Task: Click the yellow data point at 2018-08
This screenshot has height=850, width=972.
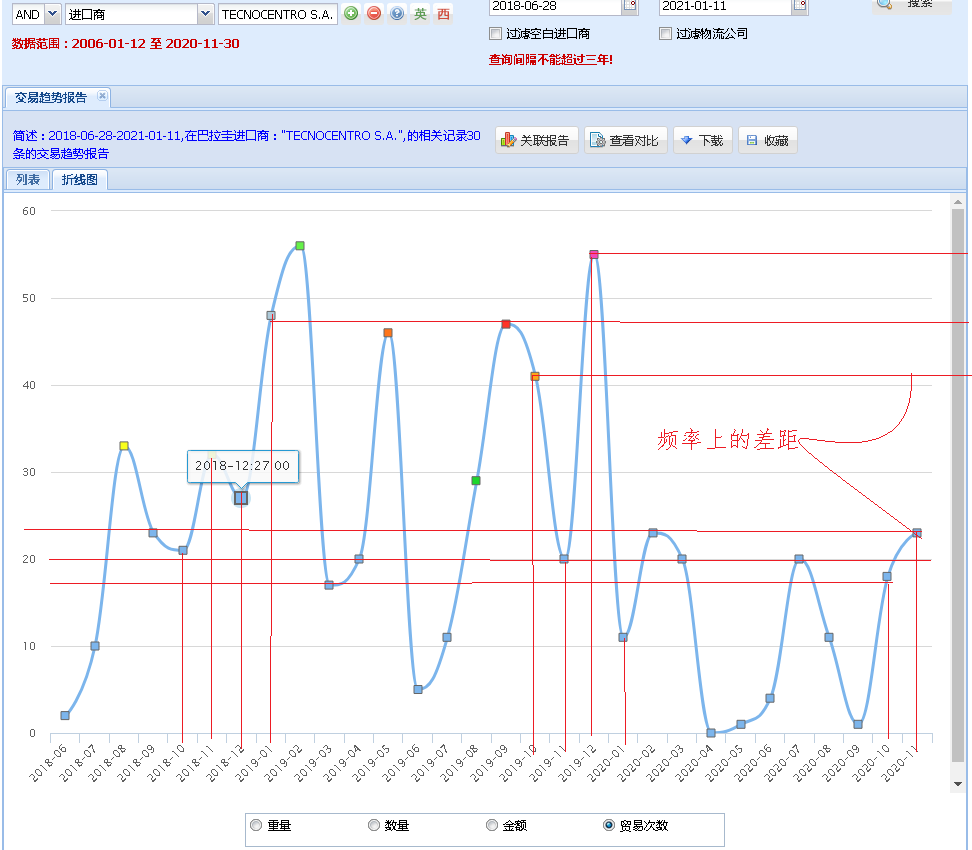Action: (x=124, y=446)
